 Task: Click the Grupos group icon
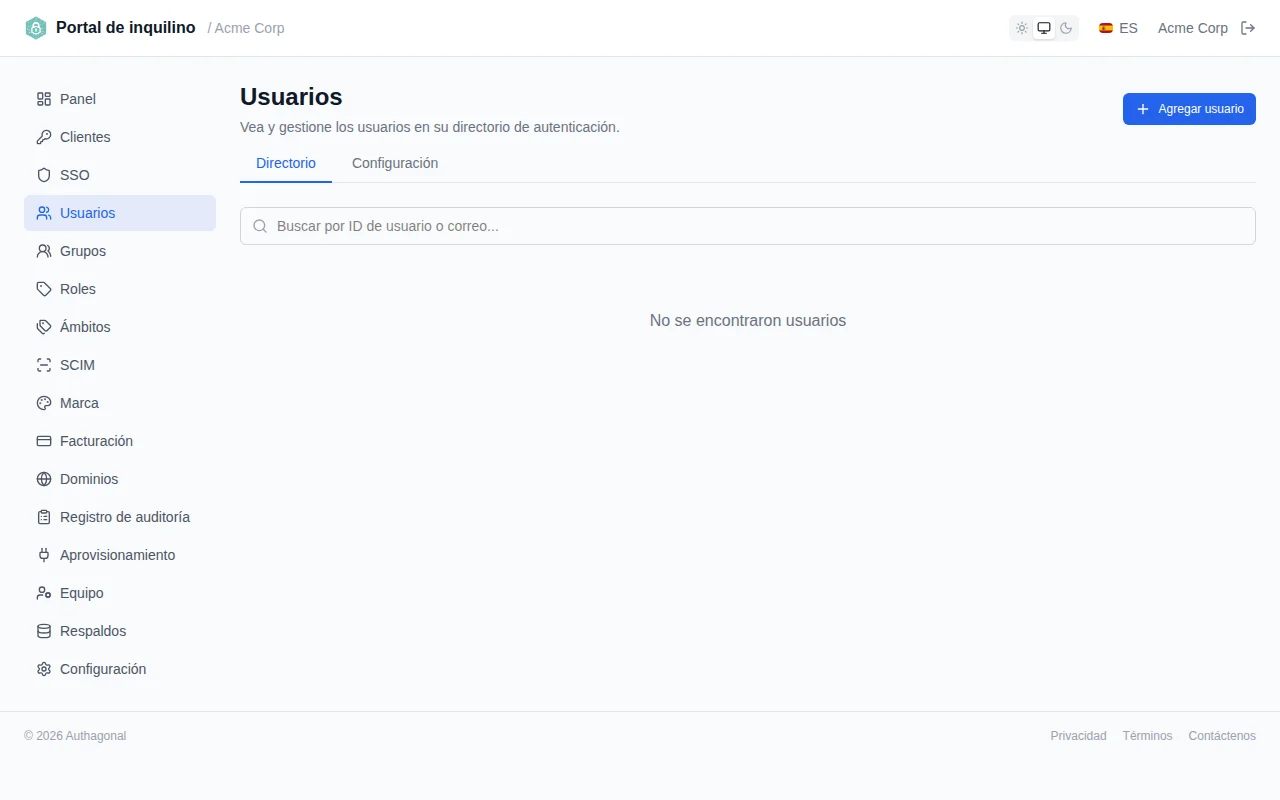(x=44, y=251)
